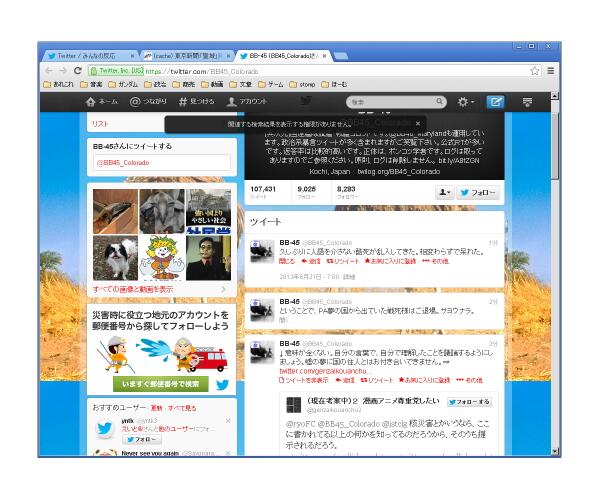
Task: Open 詳細 link under the first tweet
Action: tap(349, 277)
